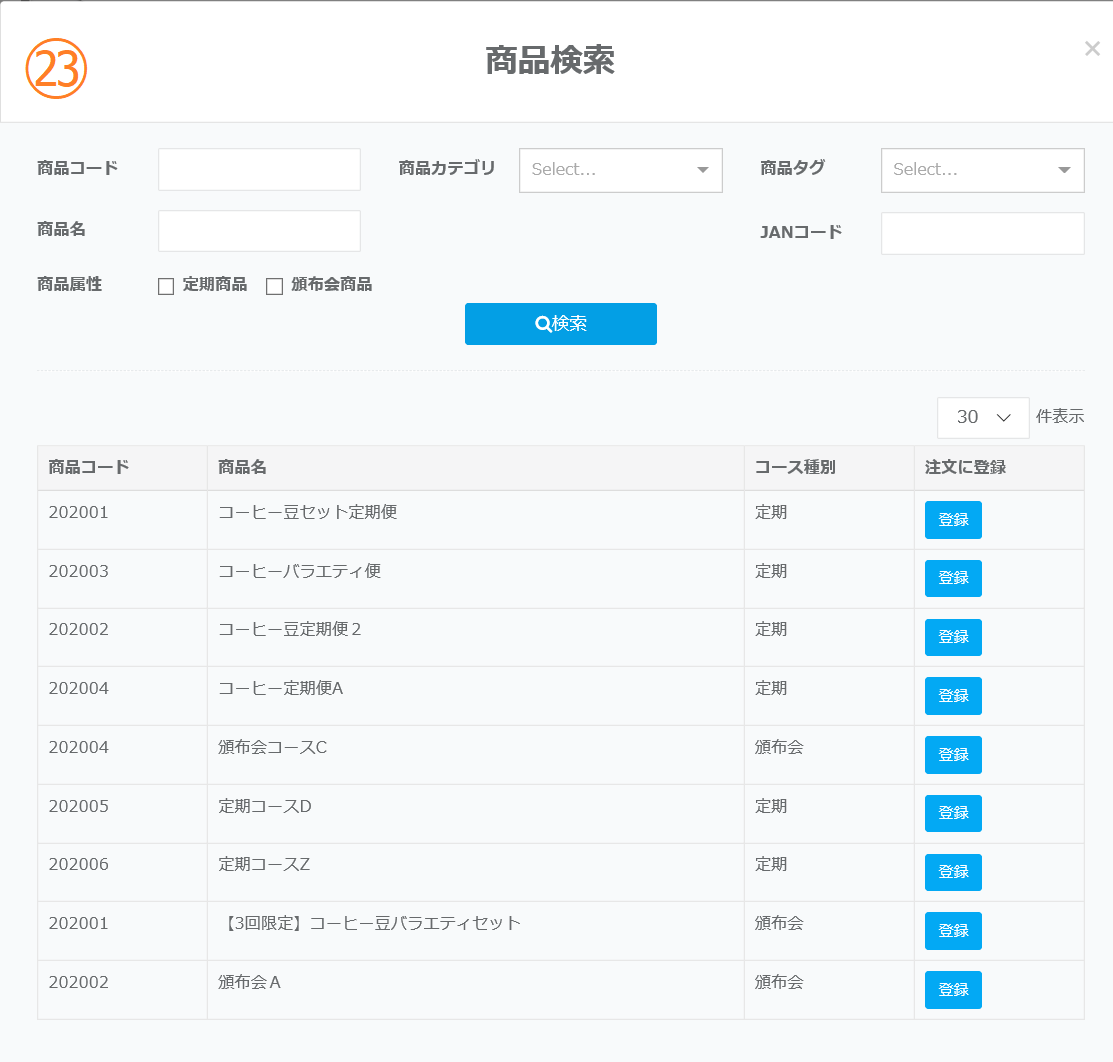Click the 検索 button with magnifier icon
Viewport: 1113px width, 1062px height.
tap(560, 324)
